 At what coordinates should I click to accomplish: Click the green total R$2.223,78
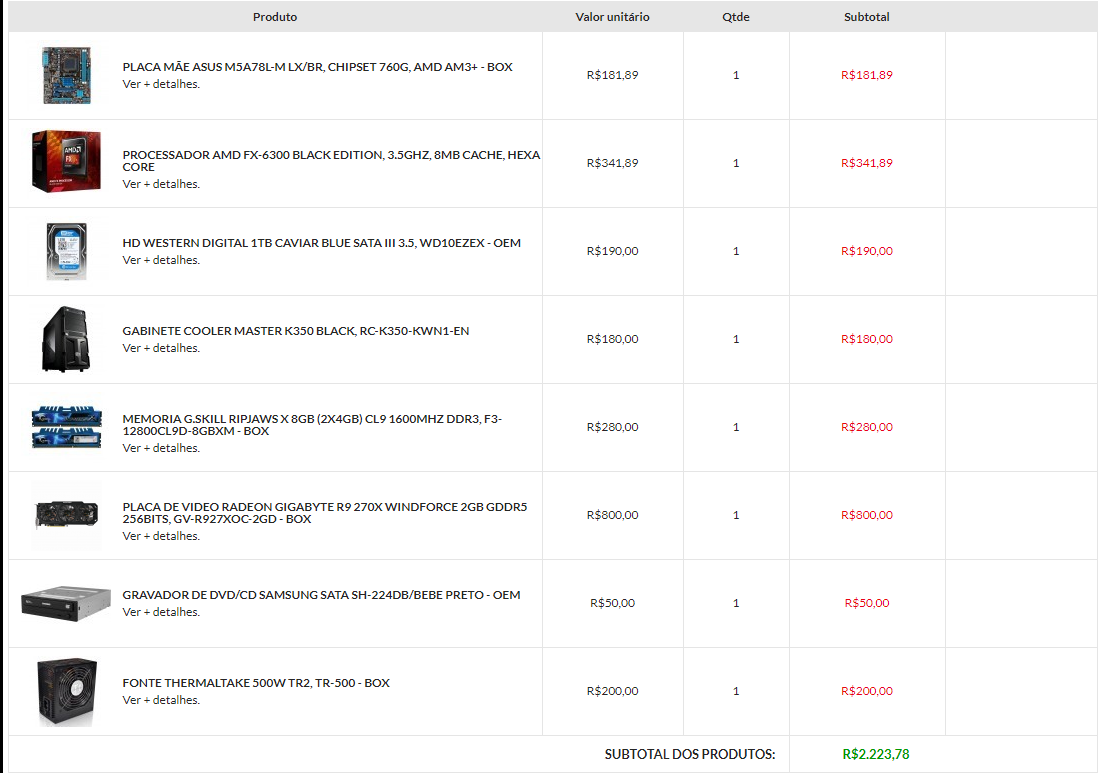875,755
